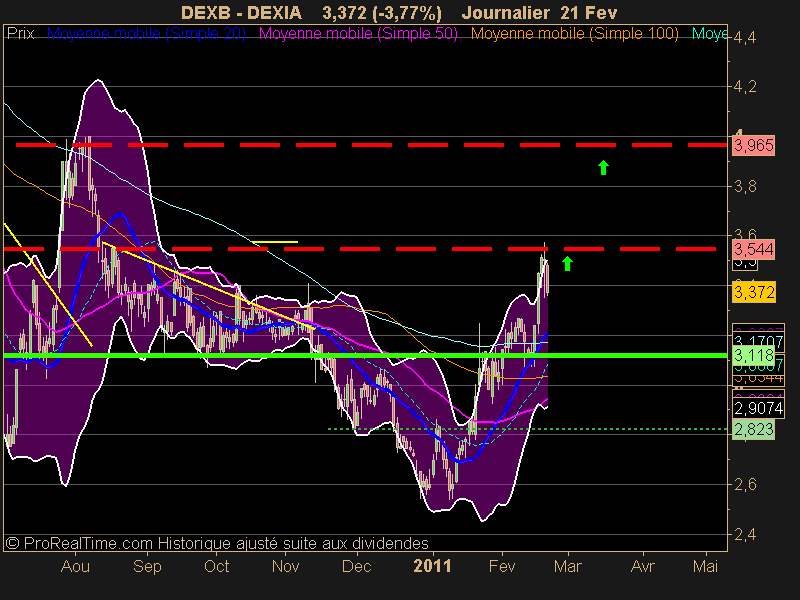This screenshot has width=800, height=600.
Task: Click the 4,2 price axis label
Action: [x=745, y=87]
